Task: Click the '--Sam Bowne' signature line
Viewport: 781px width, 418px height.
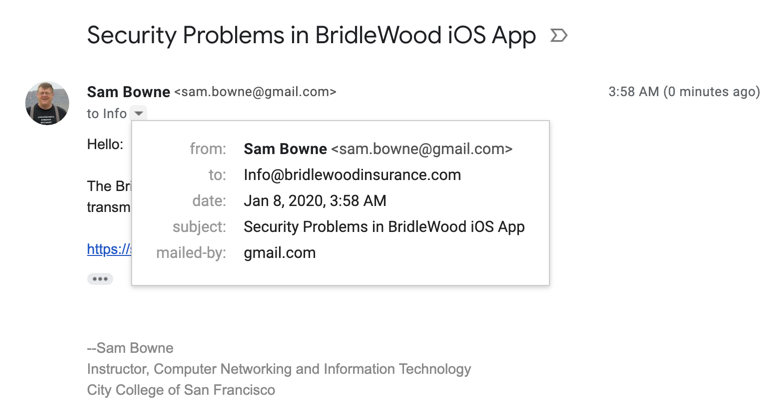Action: coord(130,348)
